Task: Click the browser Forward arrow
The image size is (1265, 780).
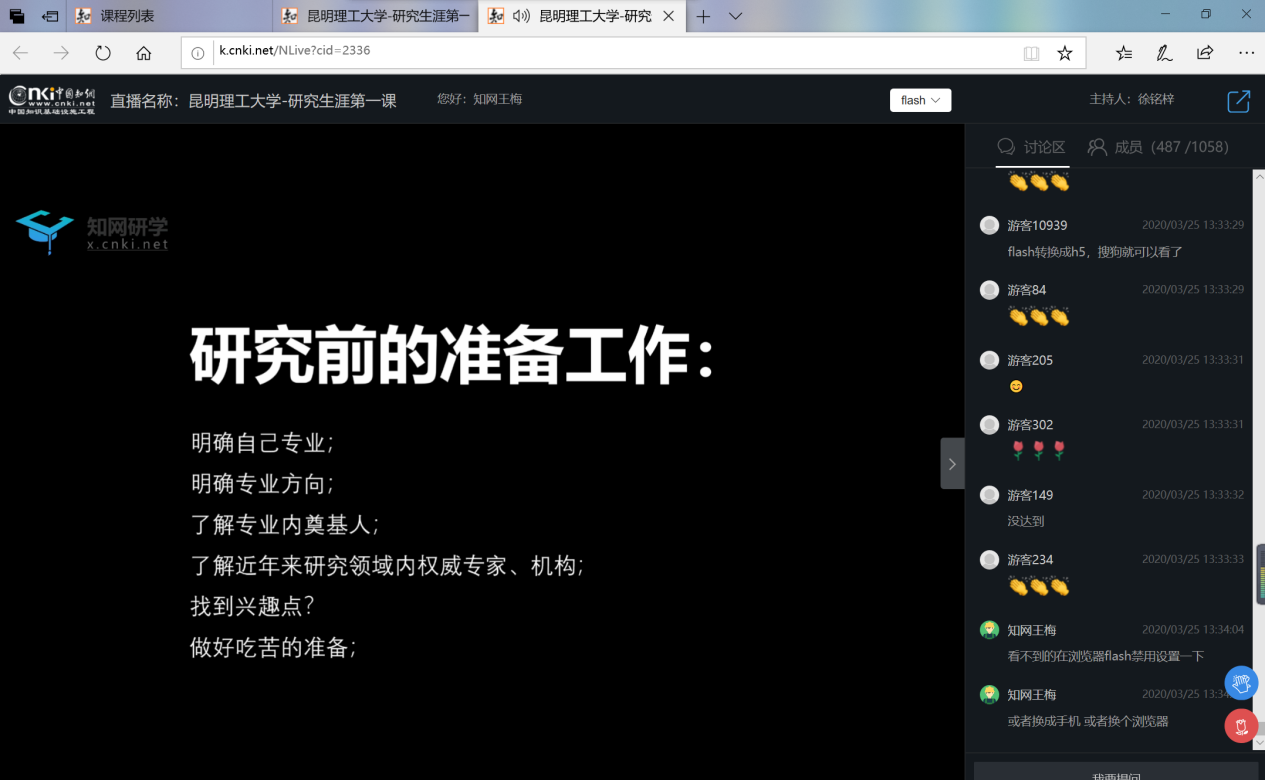Action: point(61,53)
